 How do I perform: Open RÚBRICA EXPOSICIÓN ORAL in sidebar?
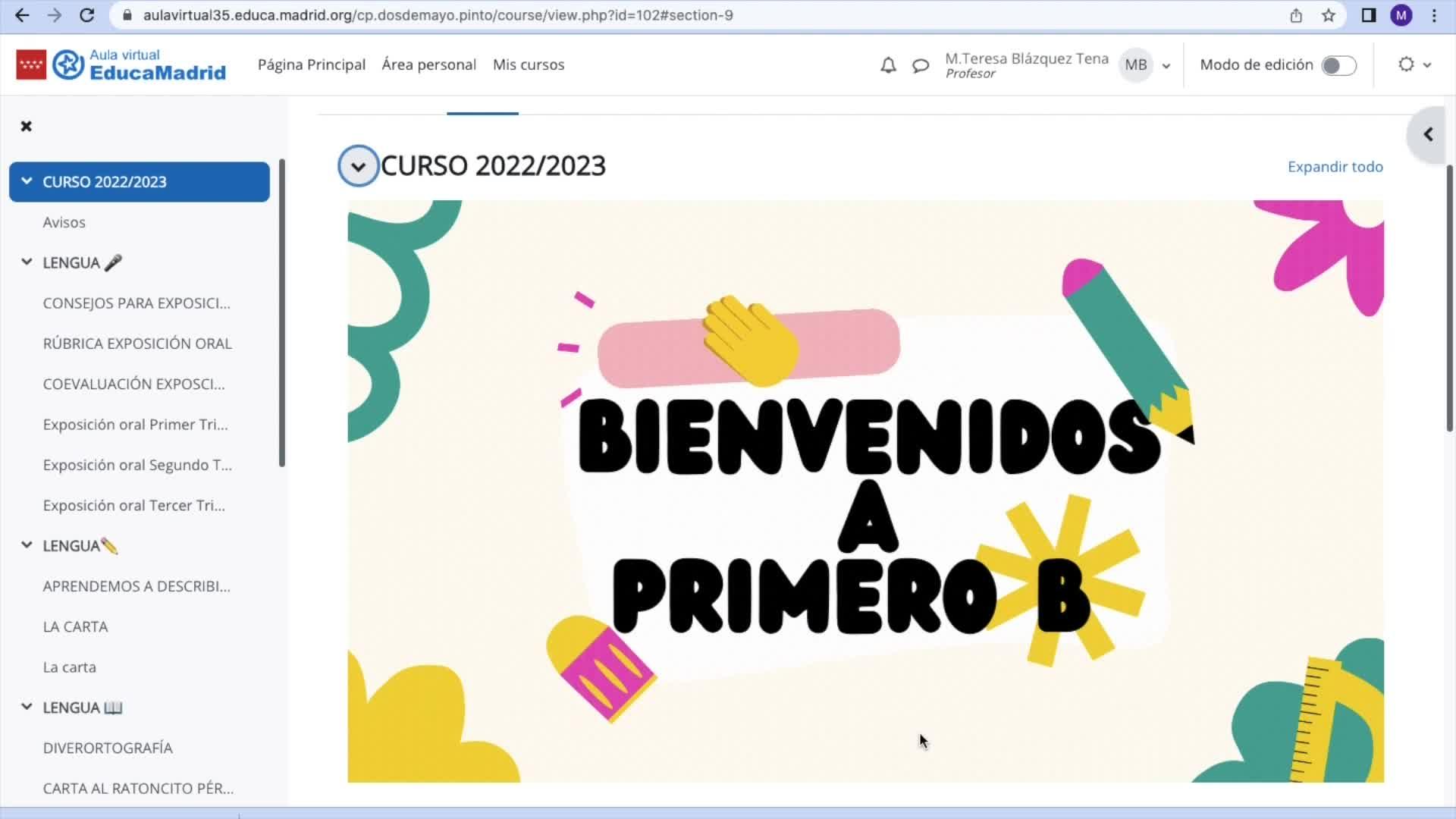[x=137, y=344]
